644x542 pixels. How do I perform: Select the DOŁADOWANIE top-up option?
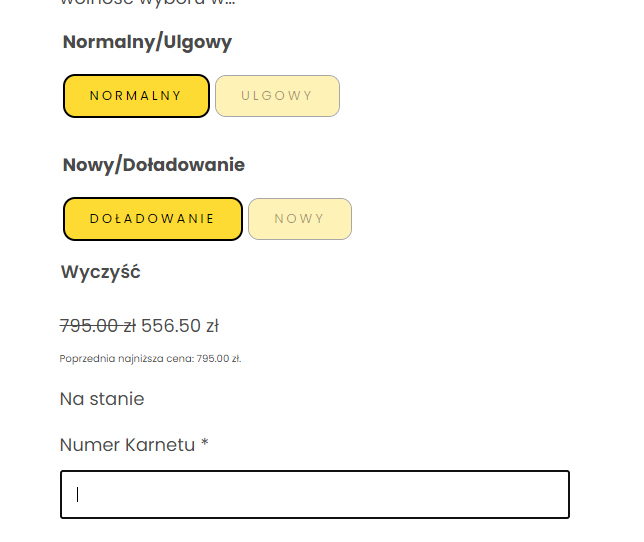pos(152,219)
